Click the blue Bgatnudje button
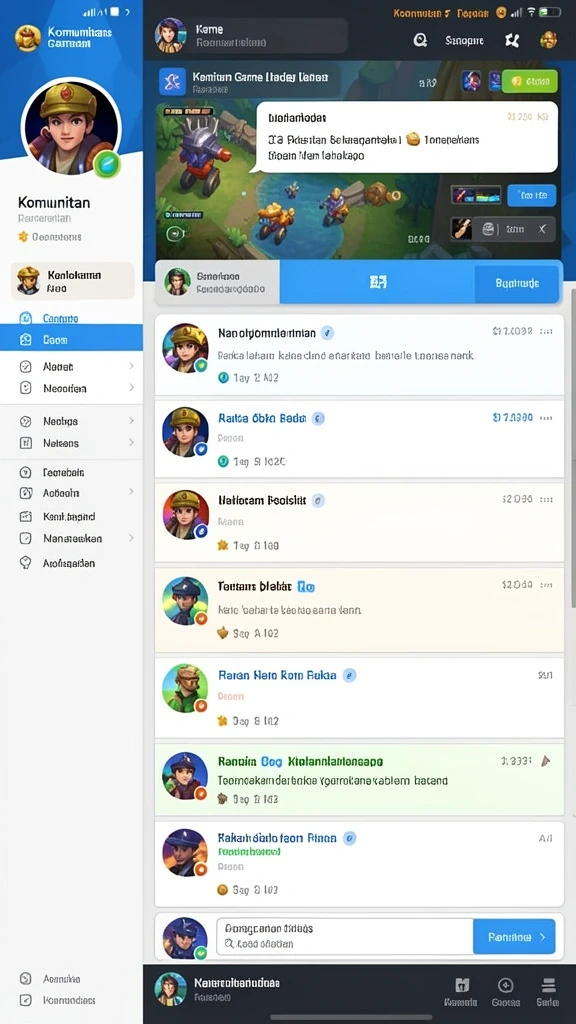 pyautogui.click(x=517, y=283)
